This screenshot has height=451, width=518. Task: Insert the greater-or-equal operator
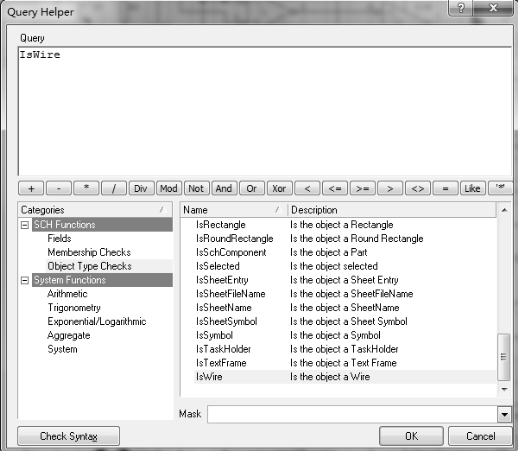[x=363, y=188]
